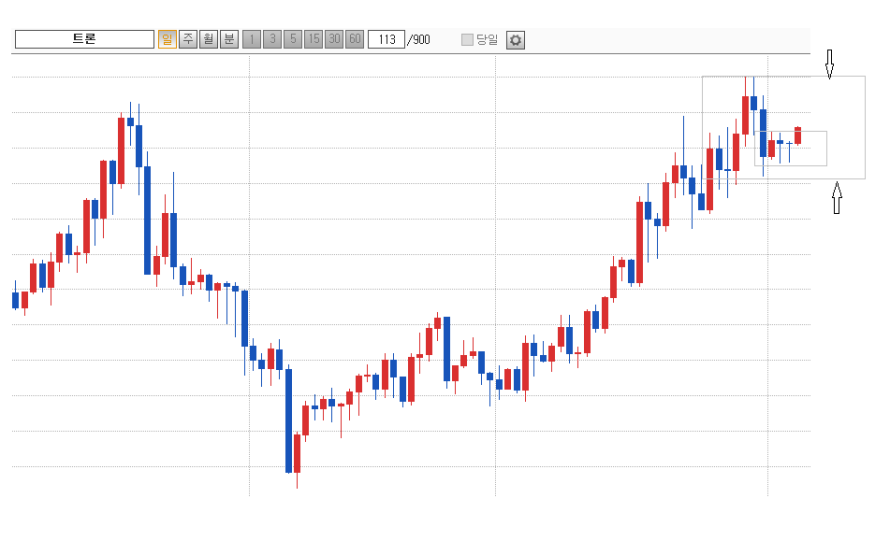This screenshot has height=555, width=890.
Task: Choose the 5-minute interval button
Action: [292, 40]
